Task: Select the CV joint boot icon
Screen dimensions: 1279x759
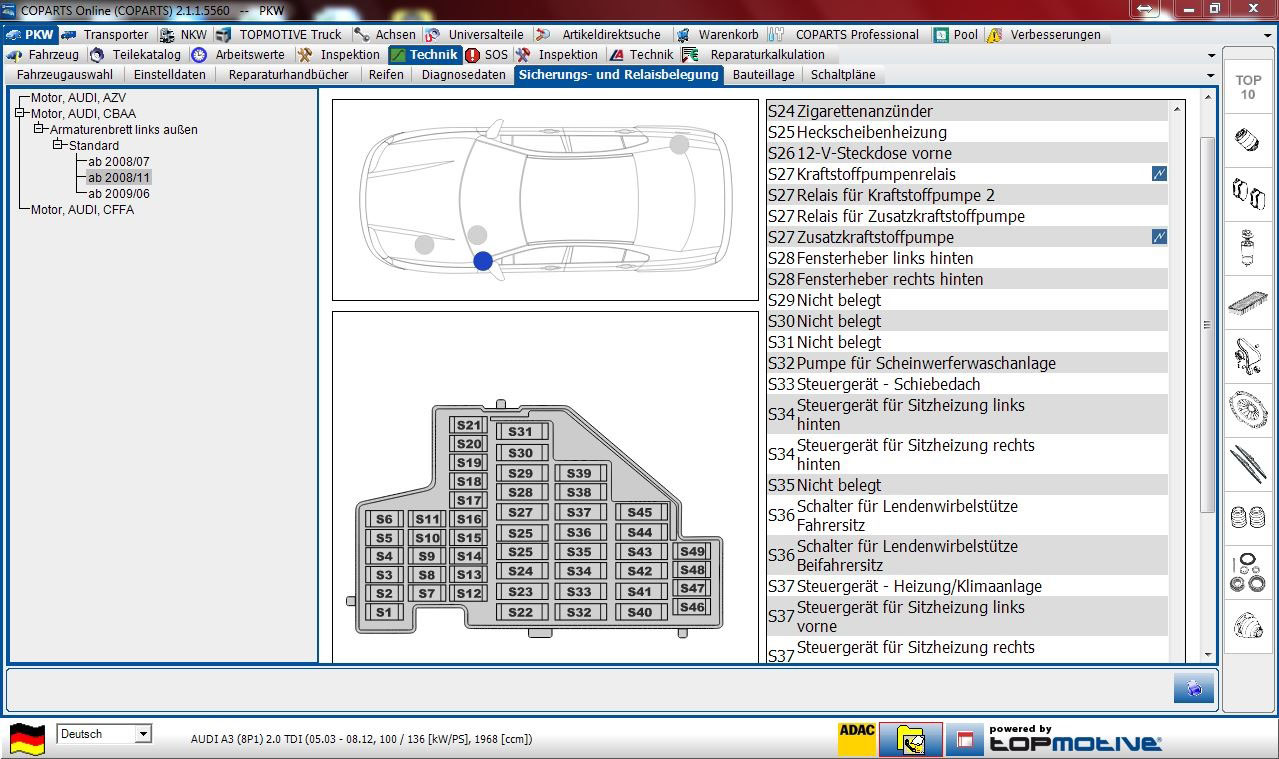Action: tap(1248, 626)
